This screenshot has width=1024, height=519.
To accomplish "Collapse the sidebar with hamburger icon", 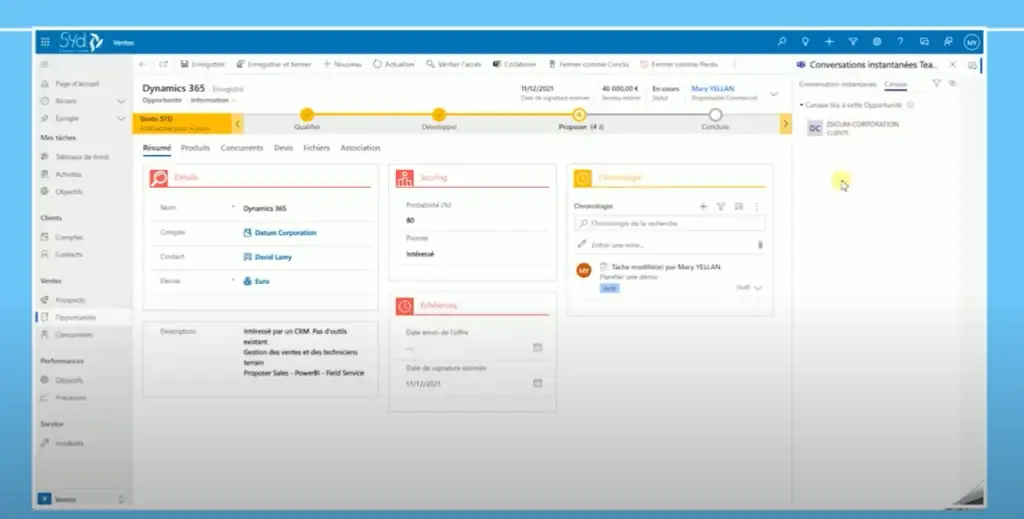I will (x=44, y=64).
